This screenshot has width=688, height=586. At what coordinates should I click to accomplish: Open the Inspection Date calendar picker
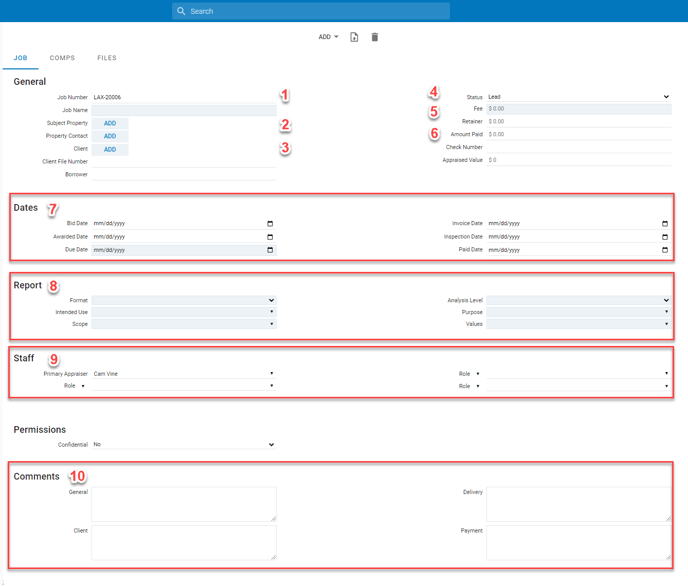click(x=665, y=237)
